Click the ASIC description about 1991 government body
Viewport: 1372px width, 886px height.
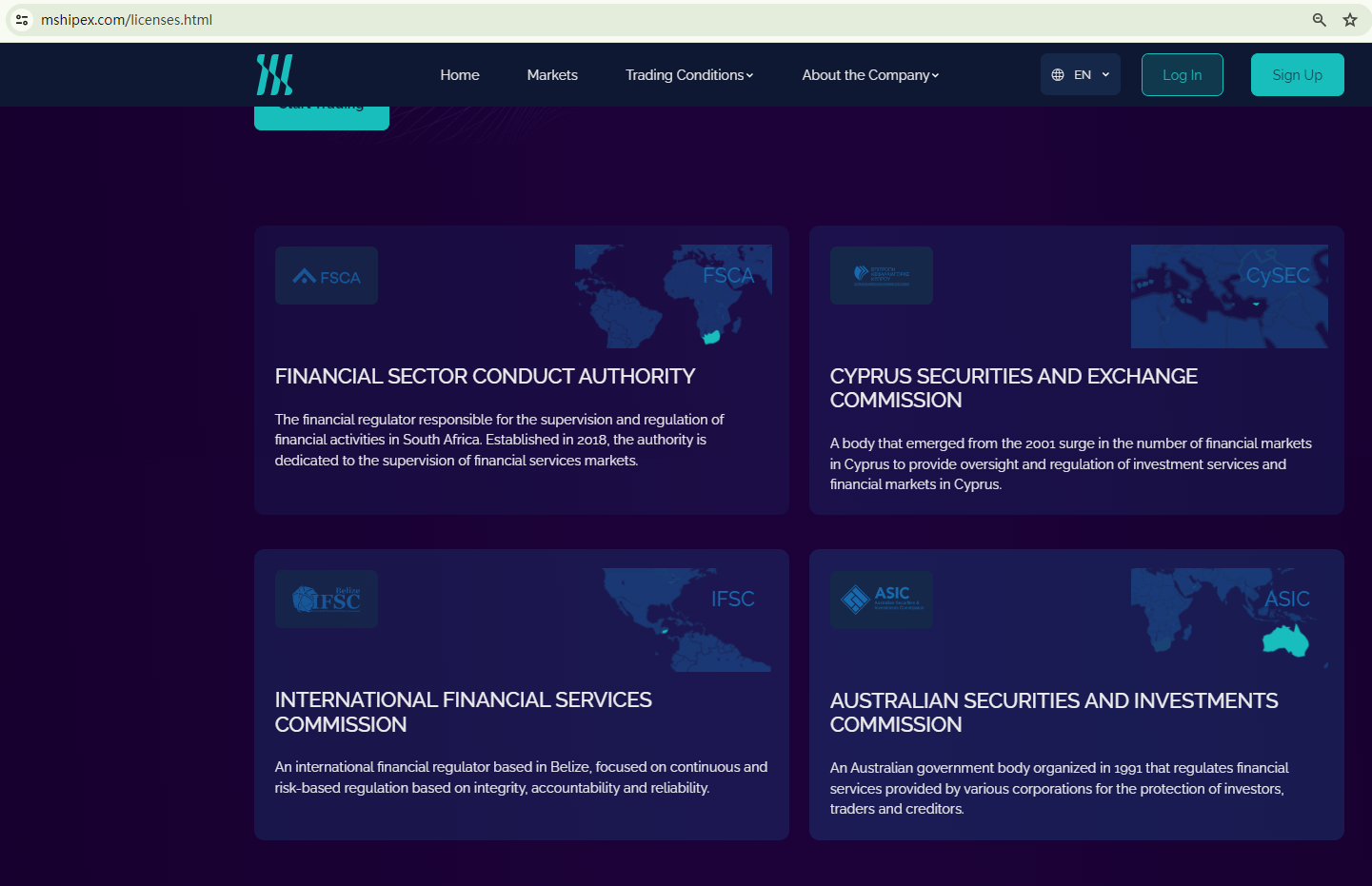tap(1060, 788)
